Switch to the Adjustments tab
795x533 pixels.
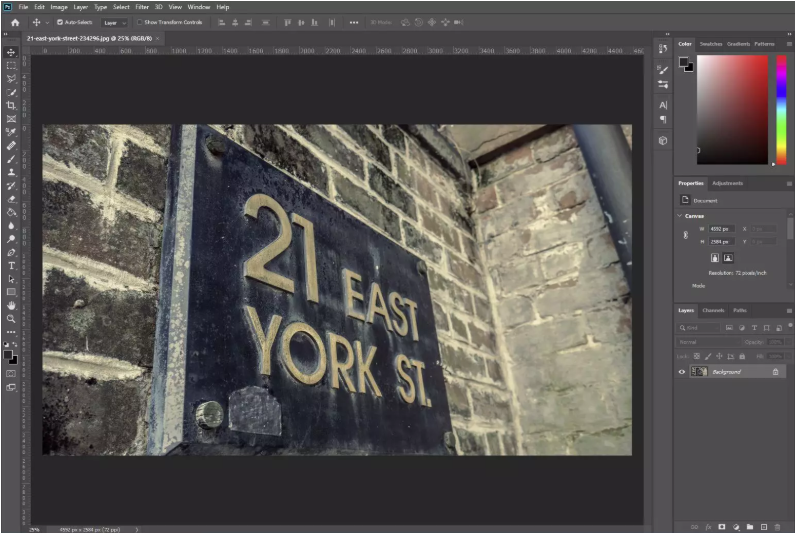[727, 183]
